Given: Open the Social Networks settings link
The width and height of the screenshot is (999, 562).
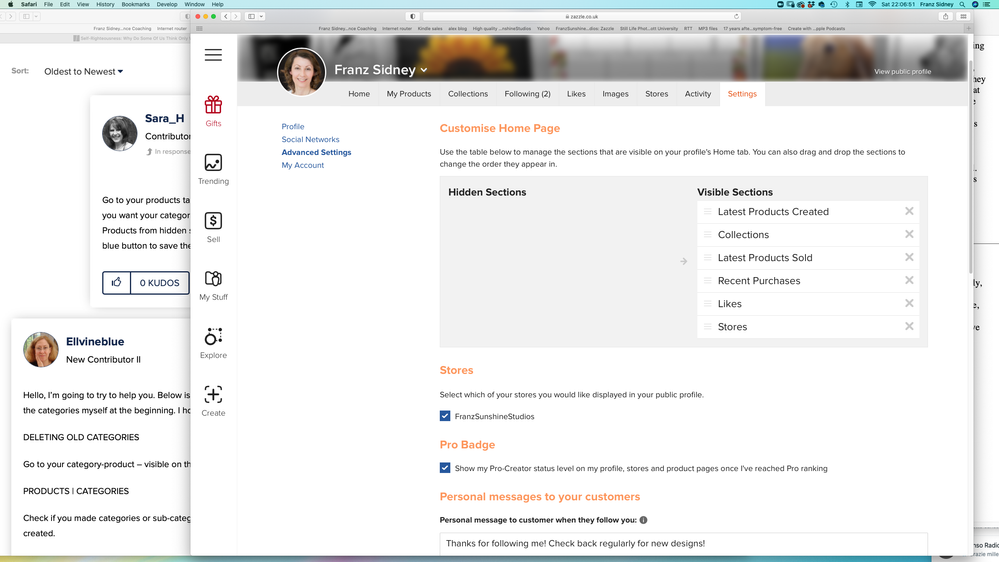Looking at the screenshot, I should [x=310, y=140].
